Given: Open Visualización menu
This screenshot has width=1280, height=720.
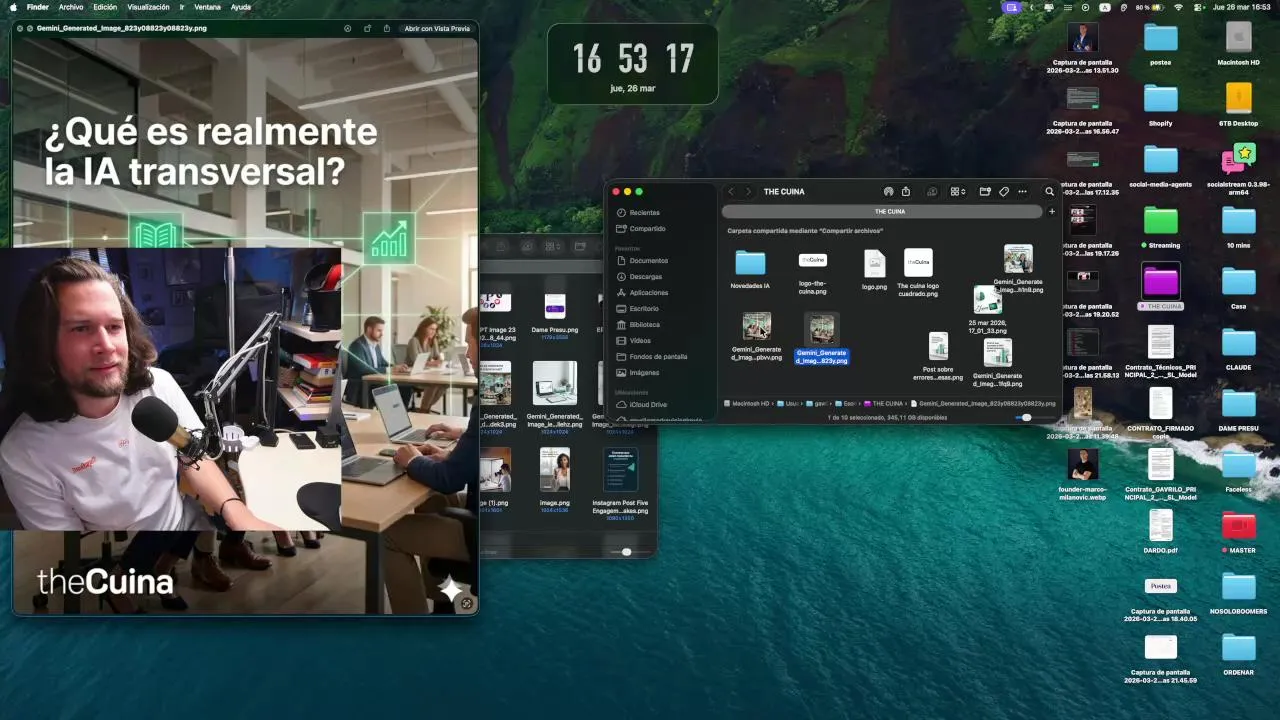Looking at the screenshot, I should click(148, 7).
